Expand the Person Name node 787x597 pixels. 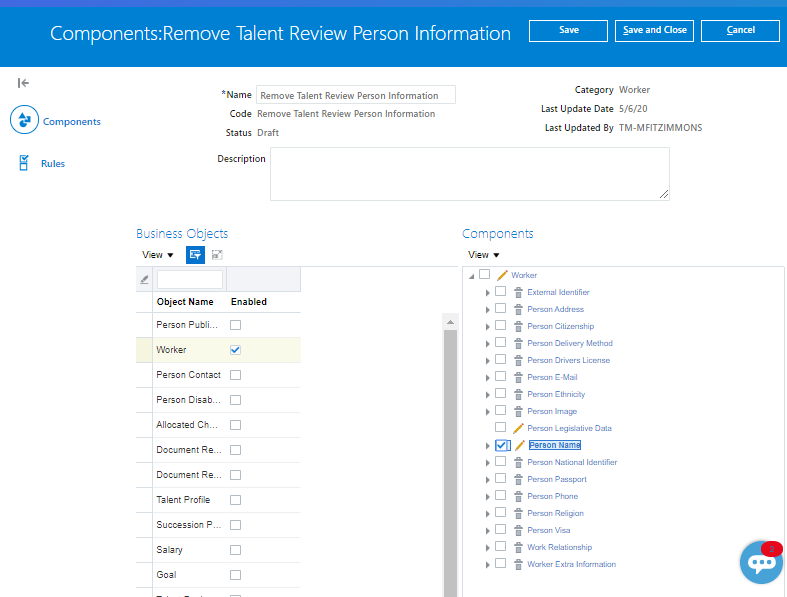487,446
